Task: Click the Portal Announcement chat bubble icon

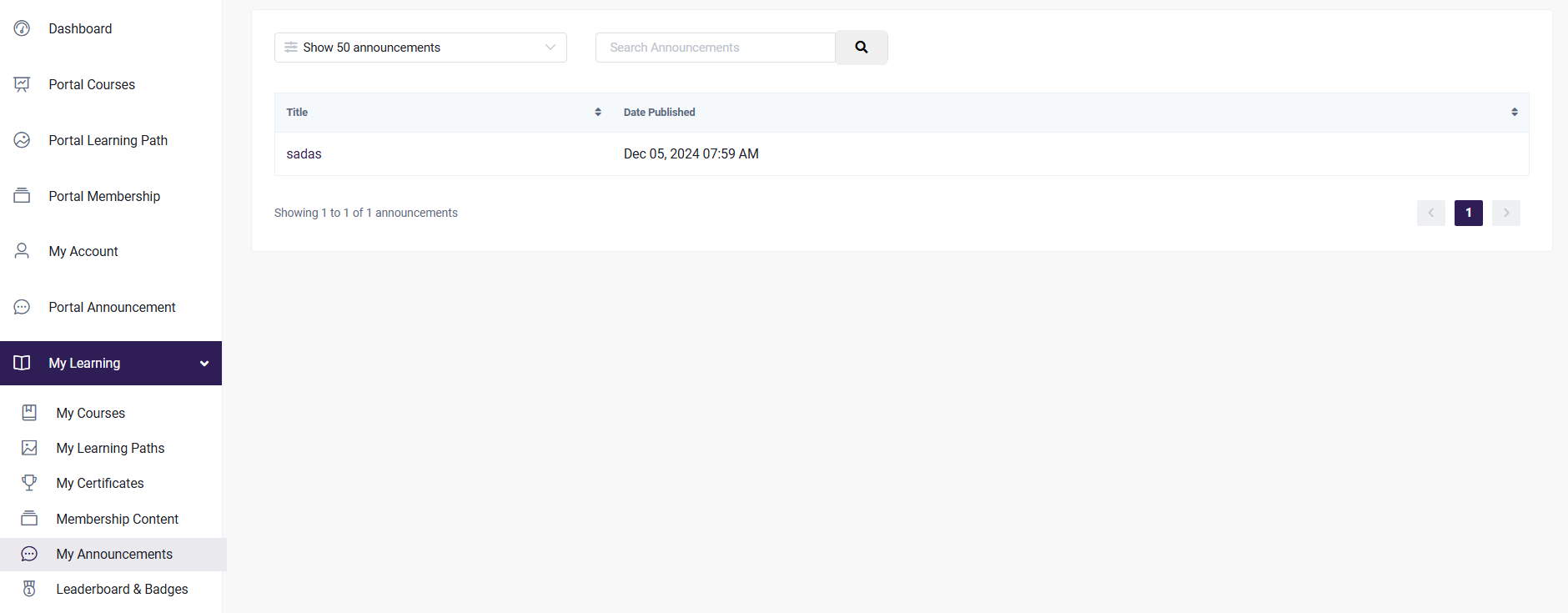Action: click(x=22, y=307)
